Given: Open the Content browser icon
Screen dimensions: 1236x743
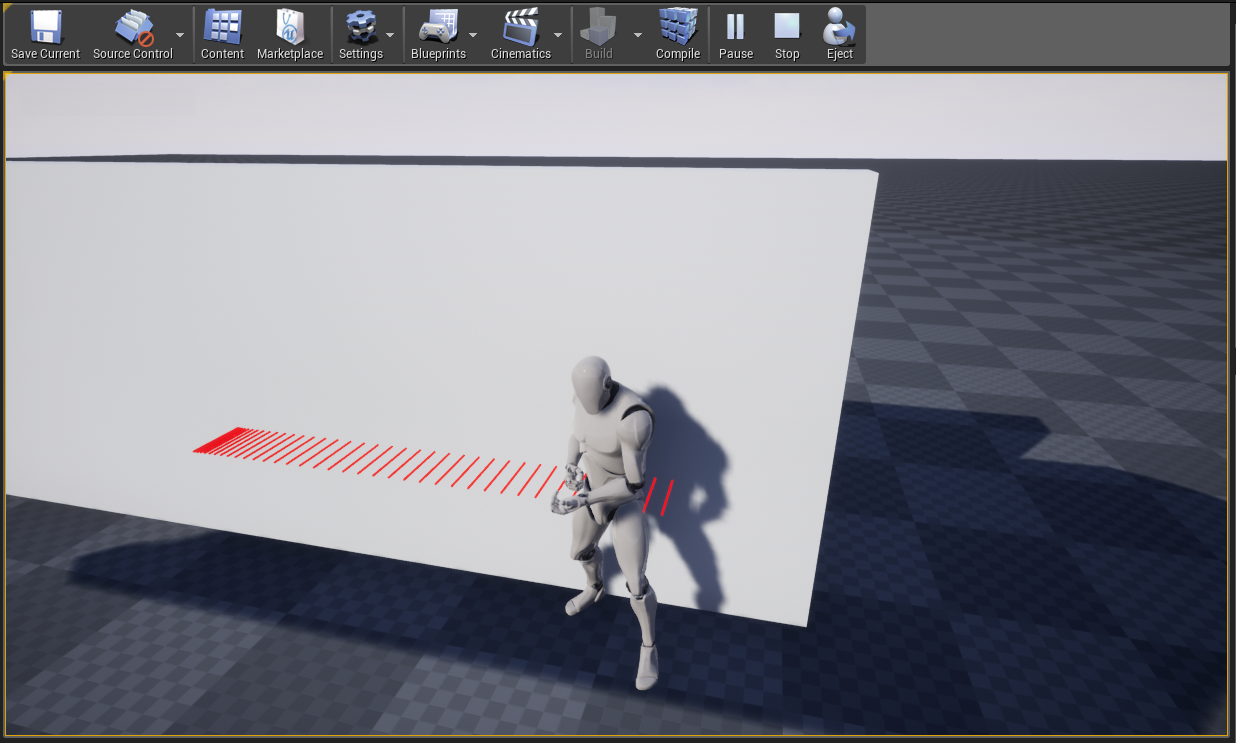Looking at the screenshot, I should tap(222, 28).
